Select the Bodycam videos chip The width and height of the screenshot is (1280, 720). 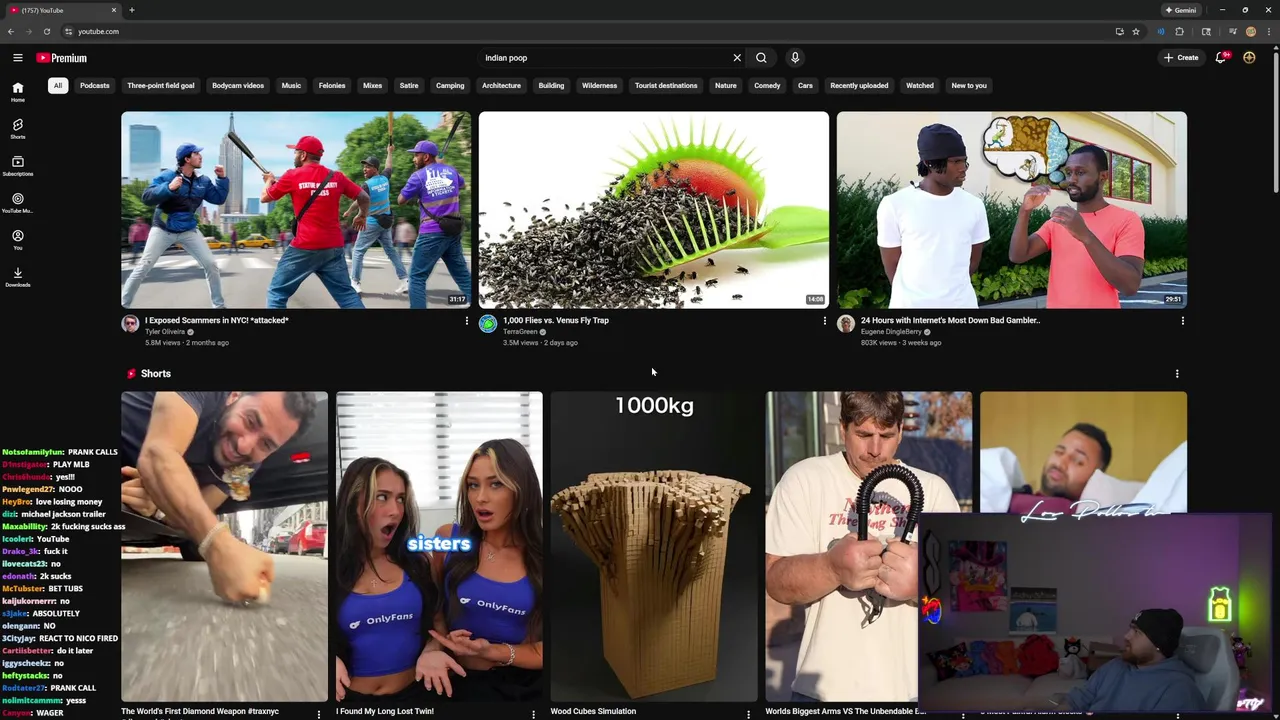pyautogui.click(x=238, y=86)
